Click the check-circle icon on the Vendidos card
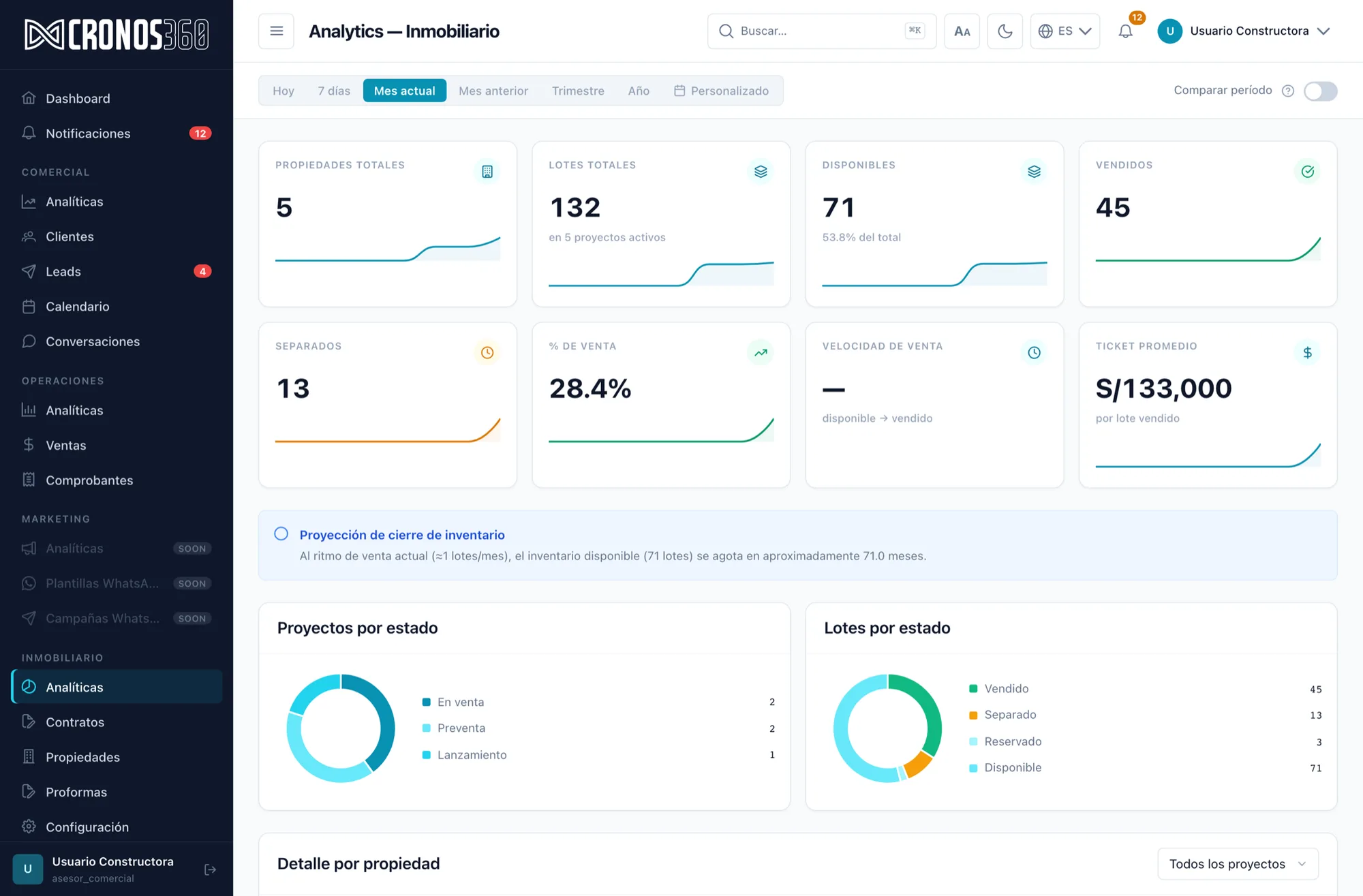This screenshot has width=1363, height=896. [1307, 172]
